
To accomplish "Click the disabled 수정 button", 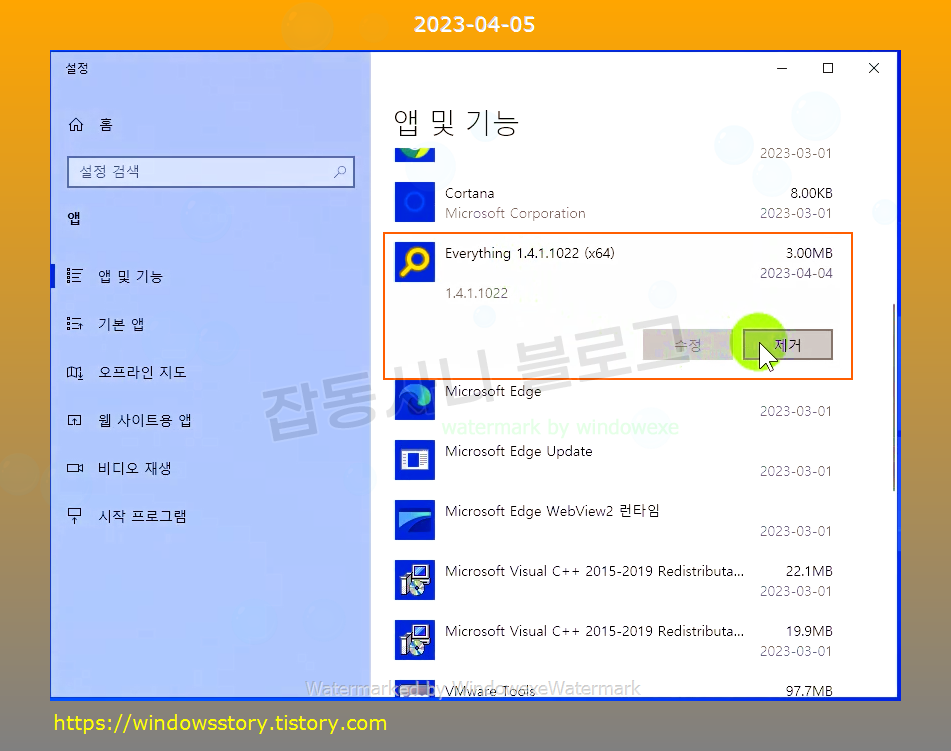I will click(x=688, y=345).
